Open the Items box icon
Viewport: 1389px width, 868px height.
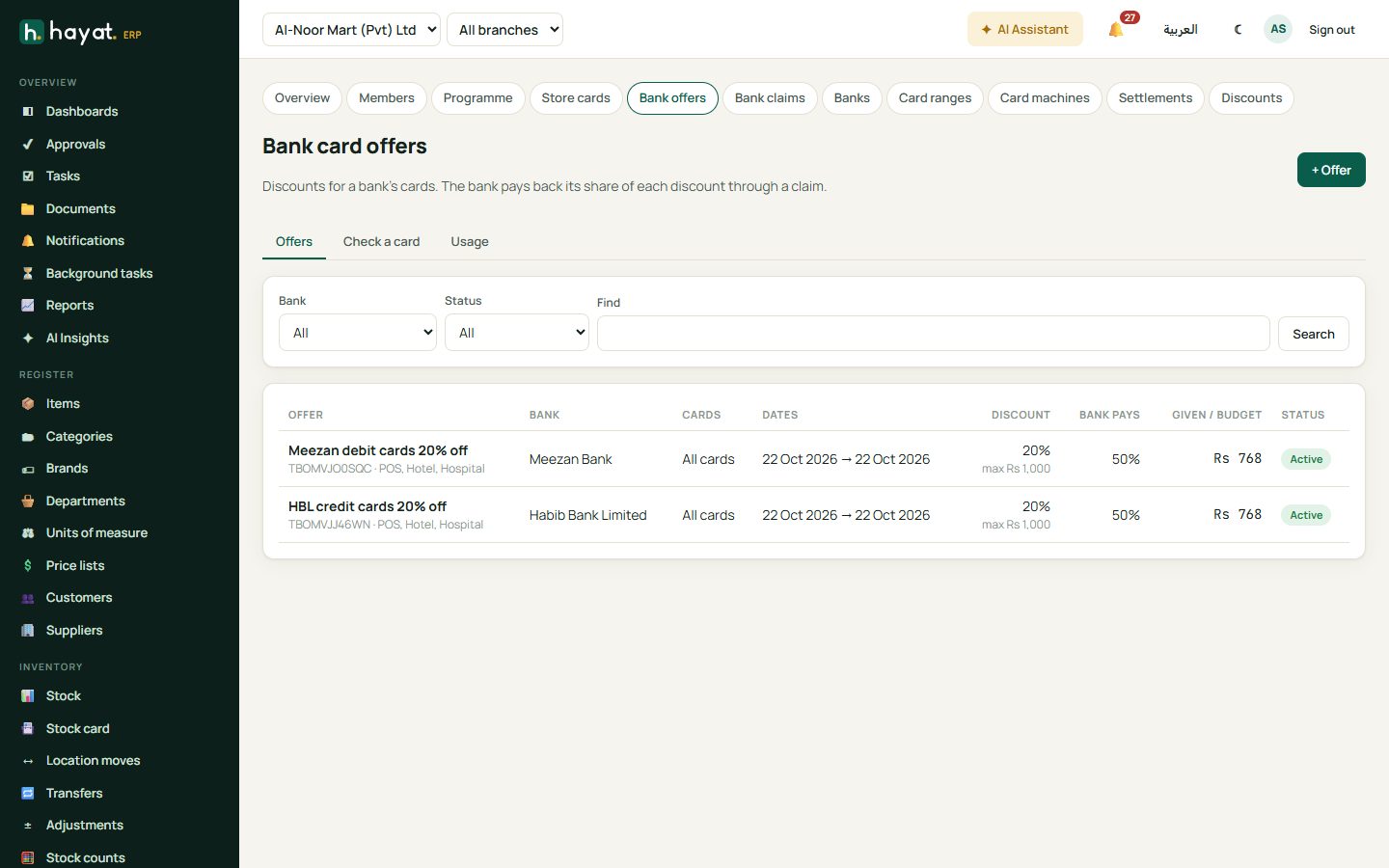click(x=28, y=404)
